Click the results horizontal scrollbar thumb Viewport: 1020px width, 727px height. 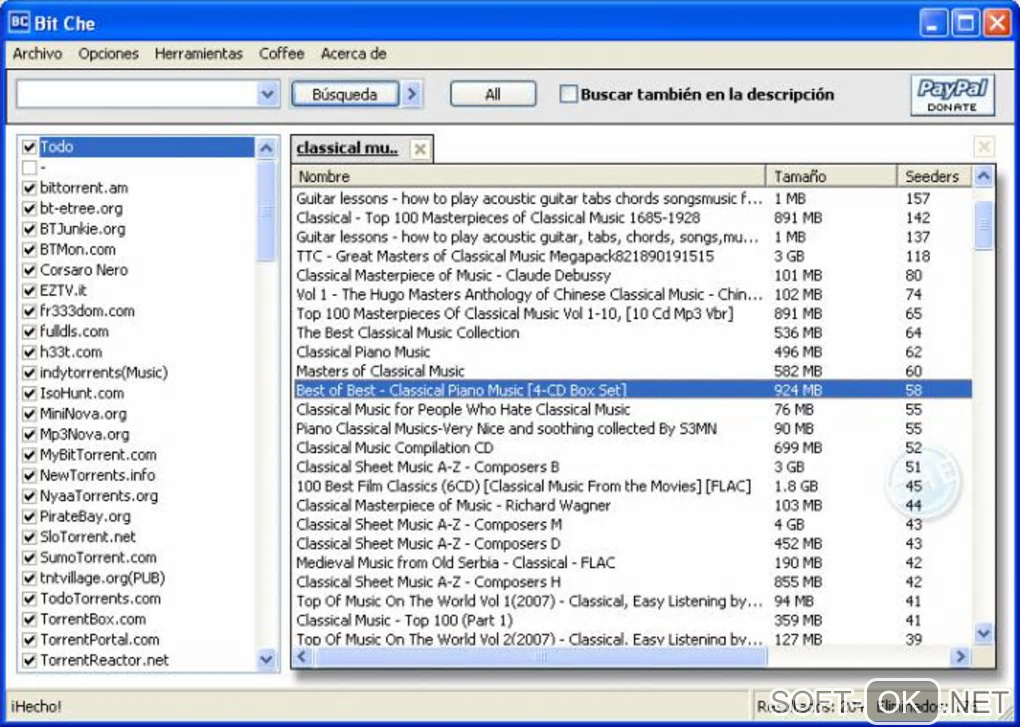coord(541,657)
